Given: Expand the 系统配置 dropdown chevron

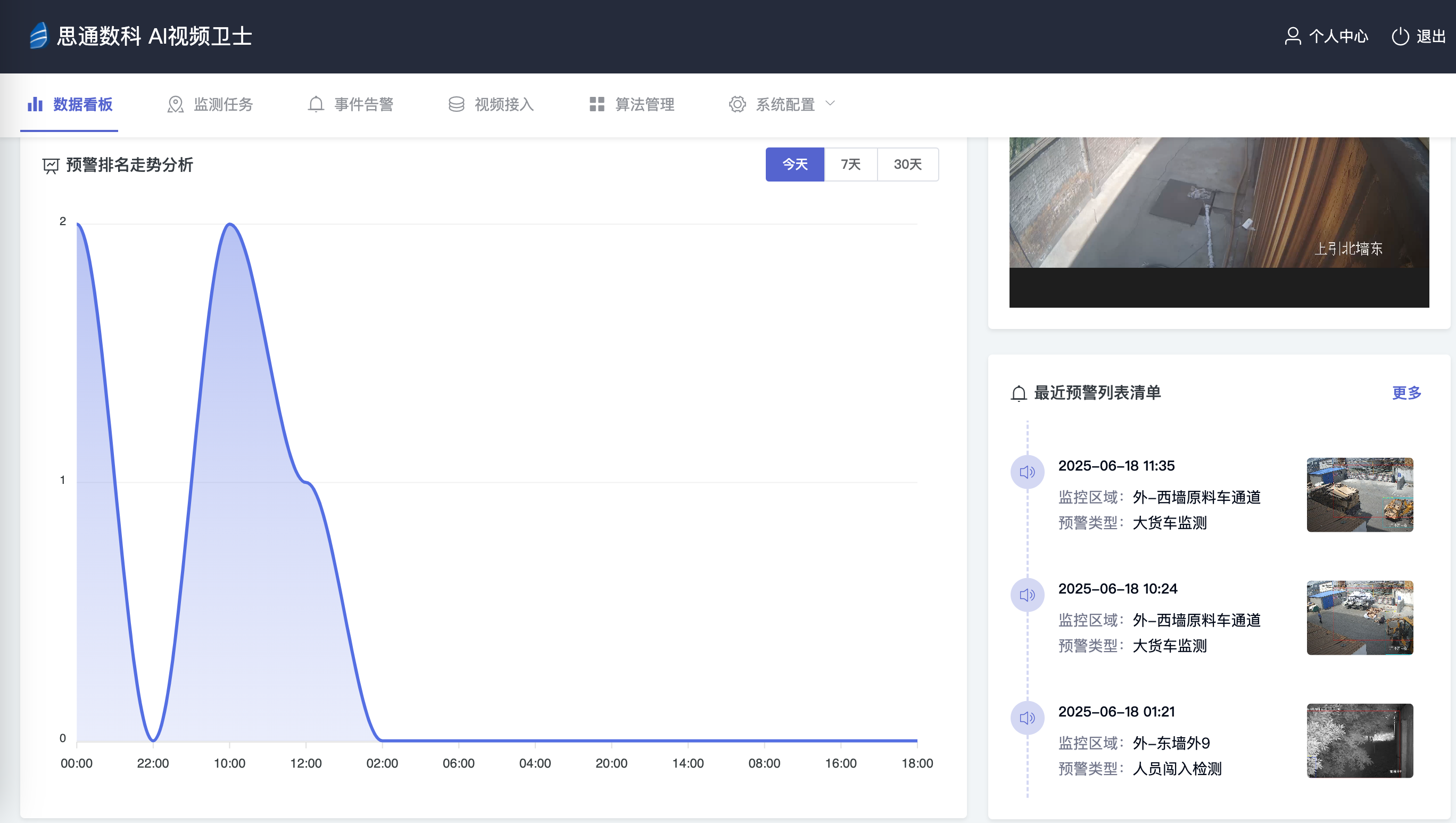Looking at the screenshot, I should pos(830,103).
